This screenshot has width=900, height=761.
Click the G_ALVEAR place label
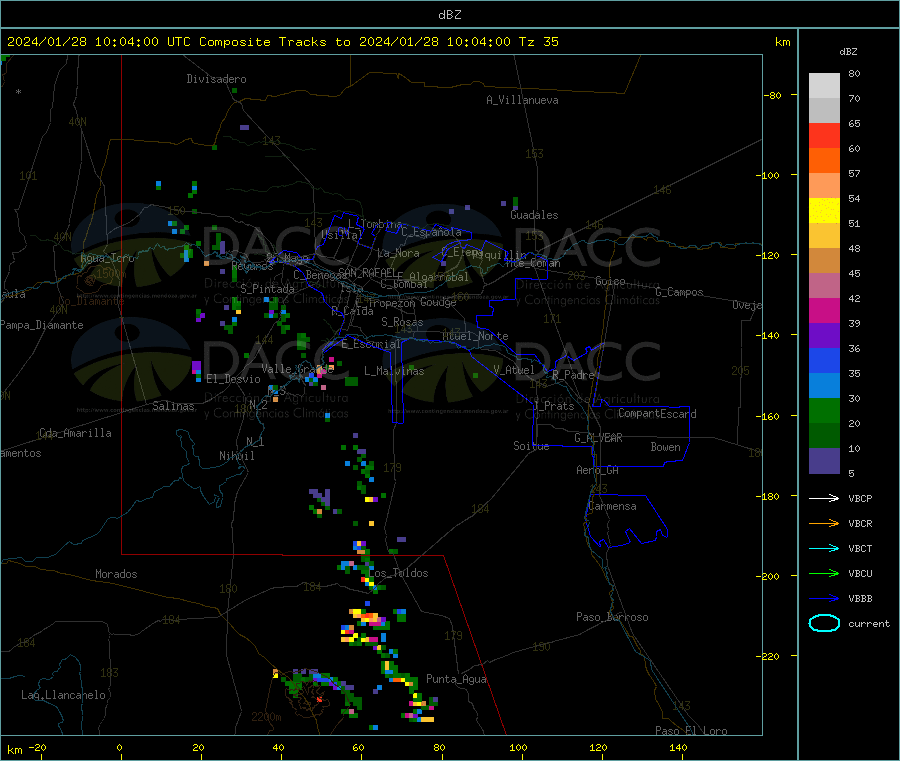(598, 438)
